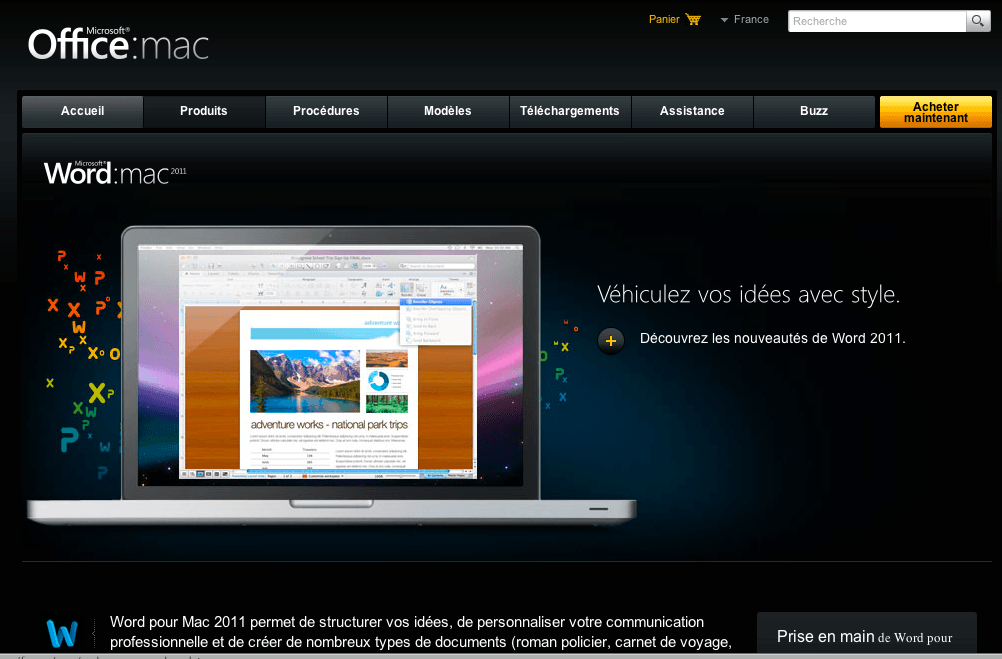Click the search magnifier button
1002x659 pixels.
pyautogui.click(x=978, y=21)
